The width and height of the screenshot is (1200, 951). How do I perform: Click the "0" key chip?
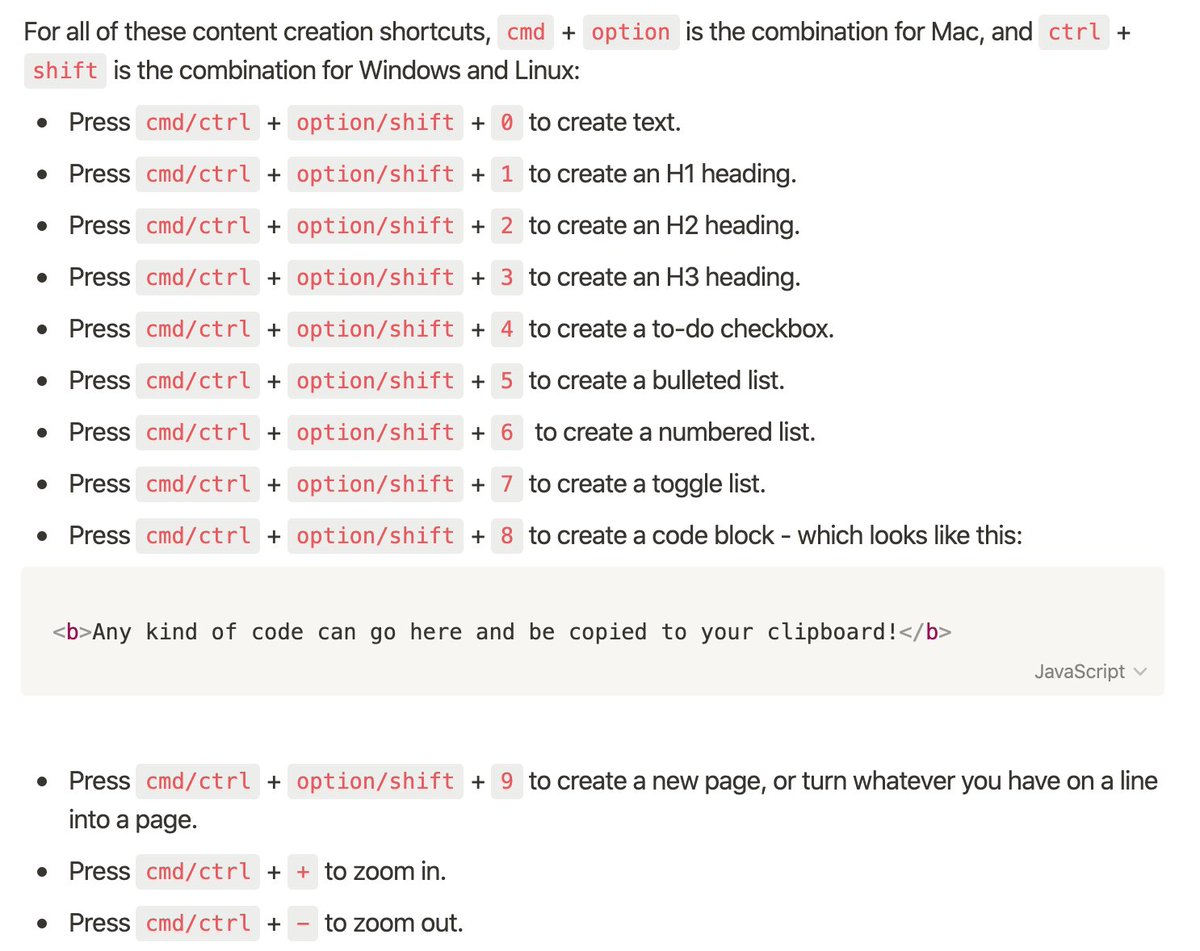tap(507, 123)
